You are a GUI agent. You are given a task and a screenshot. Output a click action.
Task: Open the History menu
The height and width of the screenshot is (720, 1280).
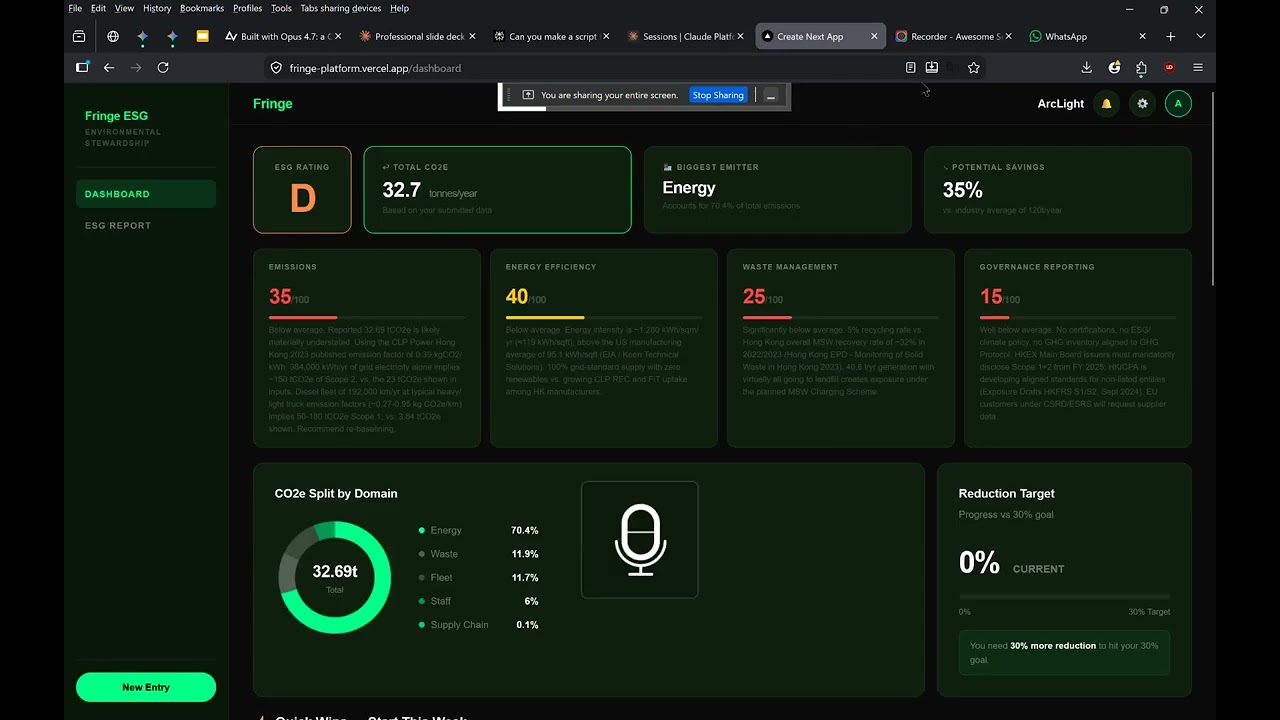coord(157,8)
